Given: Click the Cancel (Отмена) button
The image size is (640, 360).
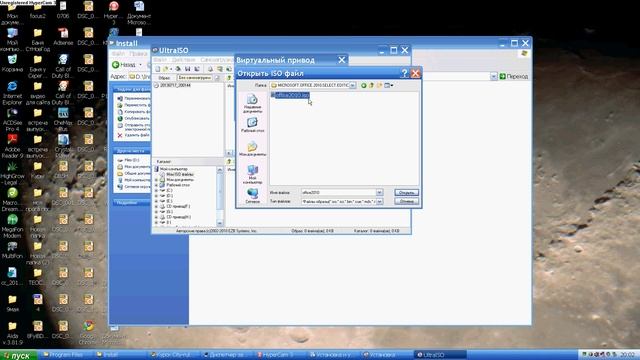Looking at the screenshot, I should 406,201.
